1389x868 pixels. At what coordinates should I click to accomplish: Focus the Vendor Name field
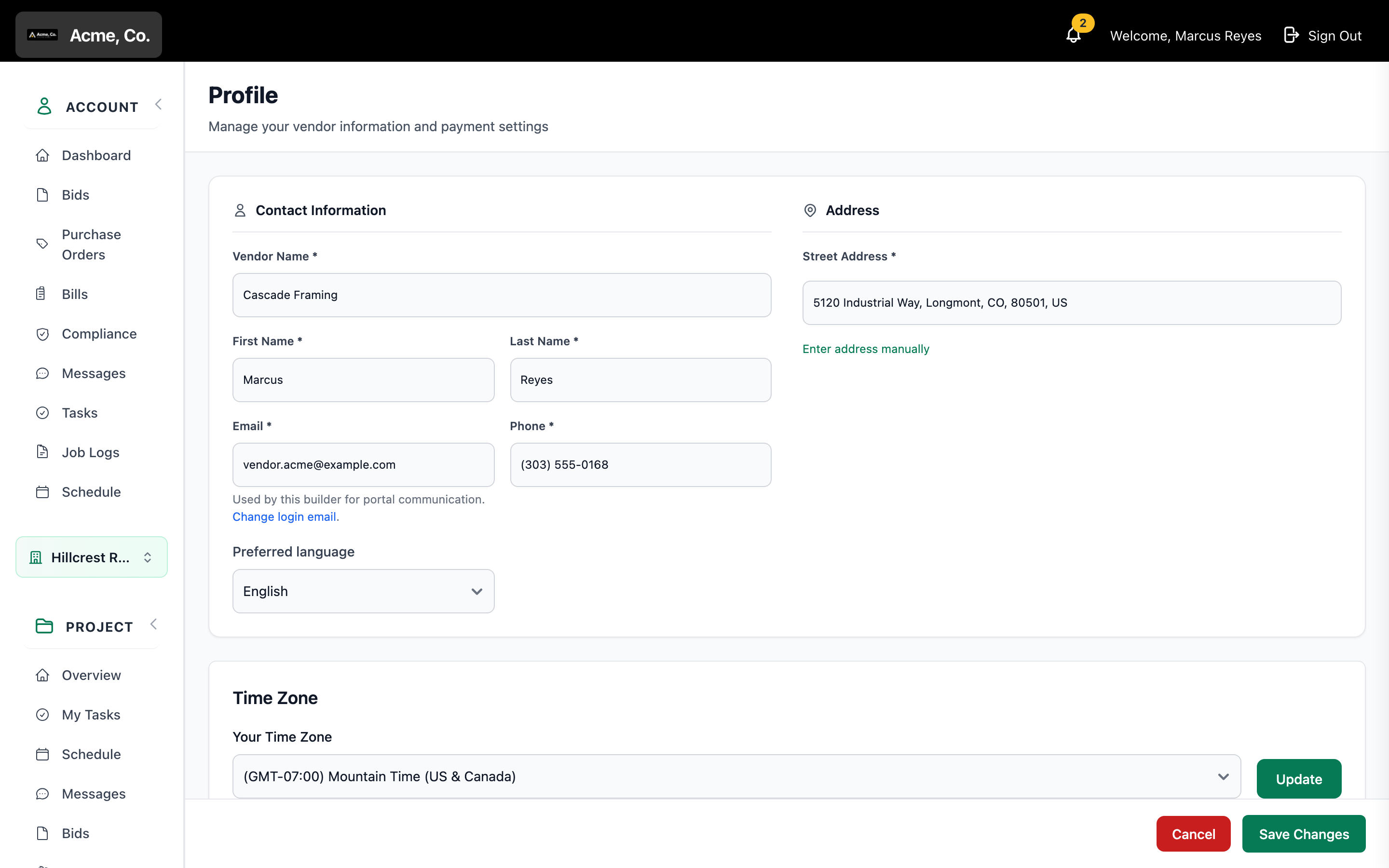pos(502,295)
